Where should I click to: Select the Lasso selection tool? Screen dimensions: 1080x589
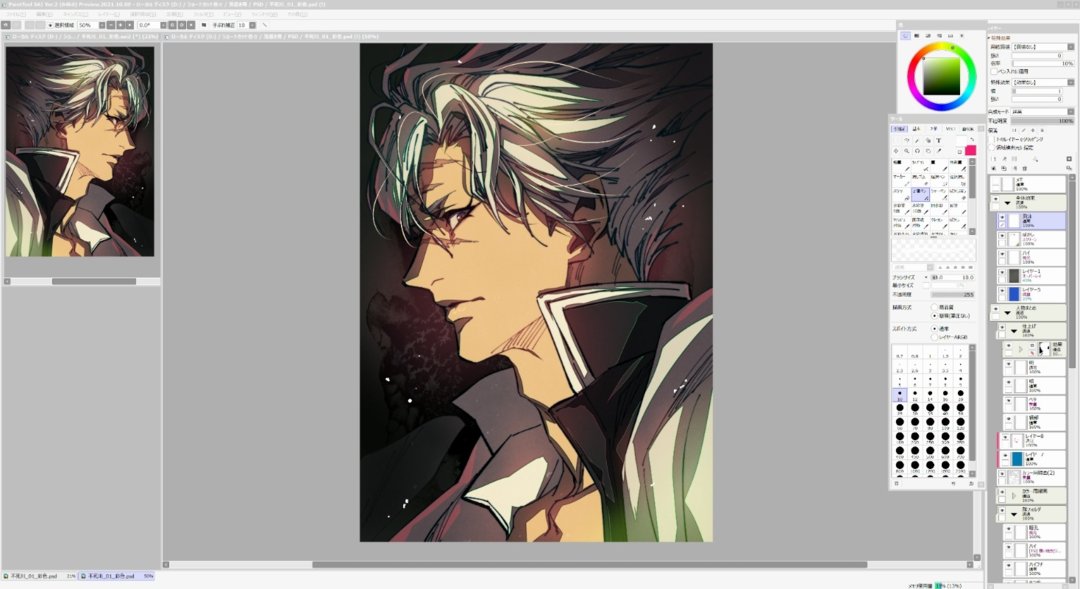point(906,141)
